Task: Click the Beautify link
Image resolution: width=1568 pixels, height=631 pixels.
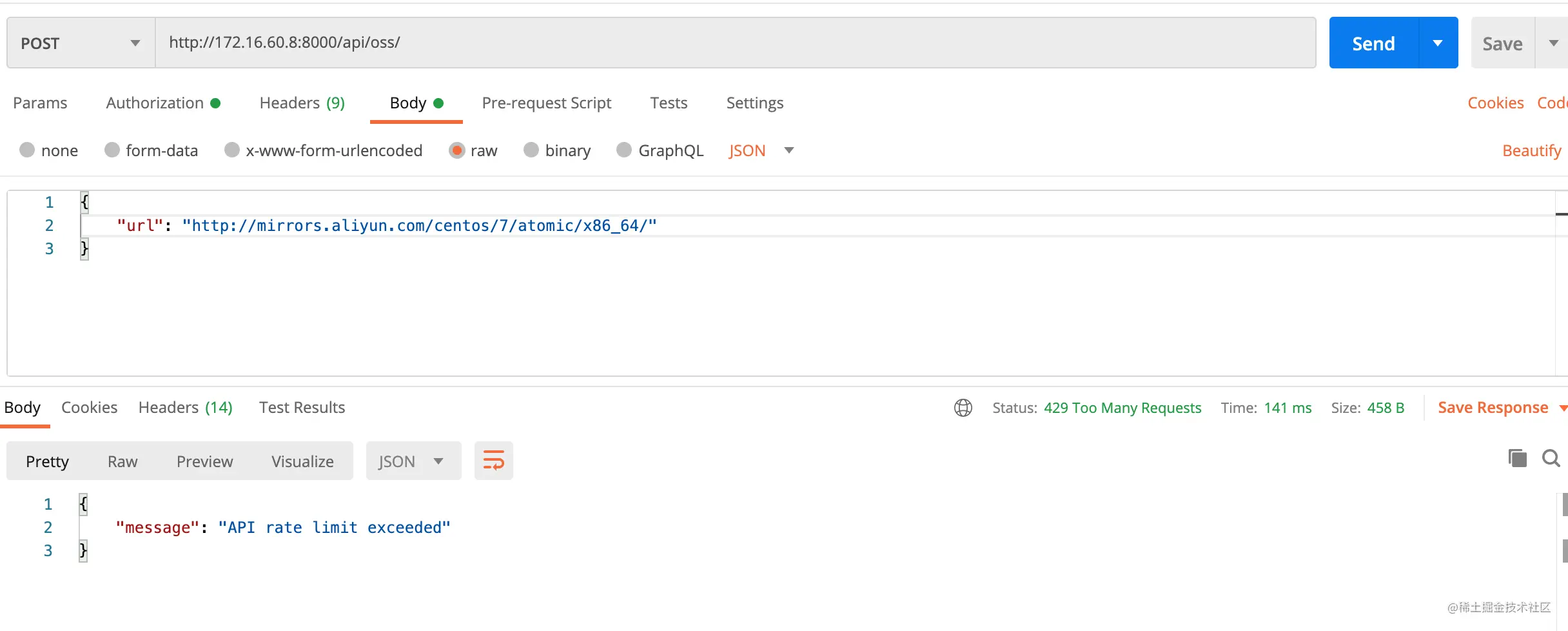Action: click(1531, 150)
